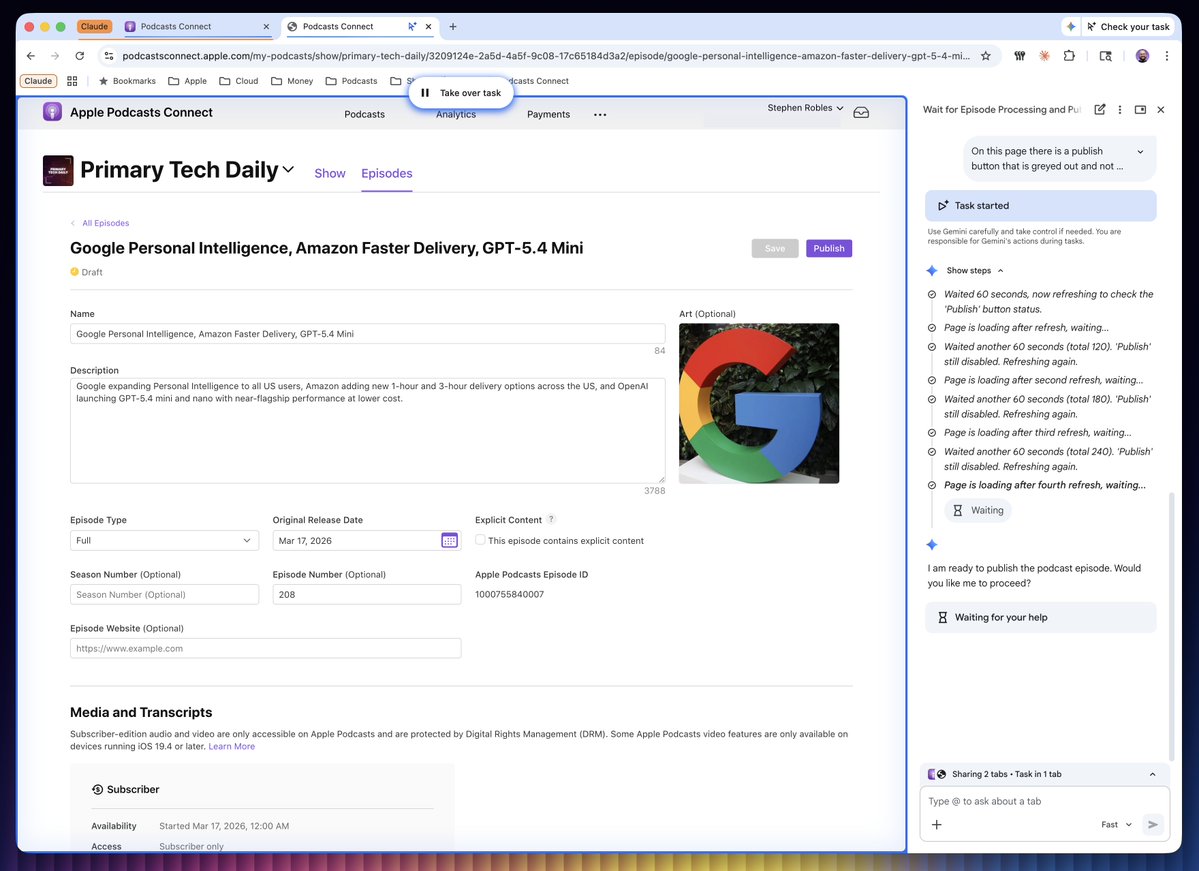Open the inbox tray icon
This screenshot has width=1199, height=871.
[x=861, y=112]
